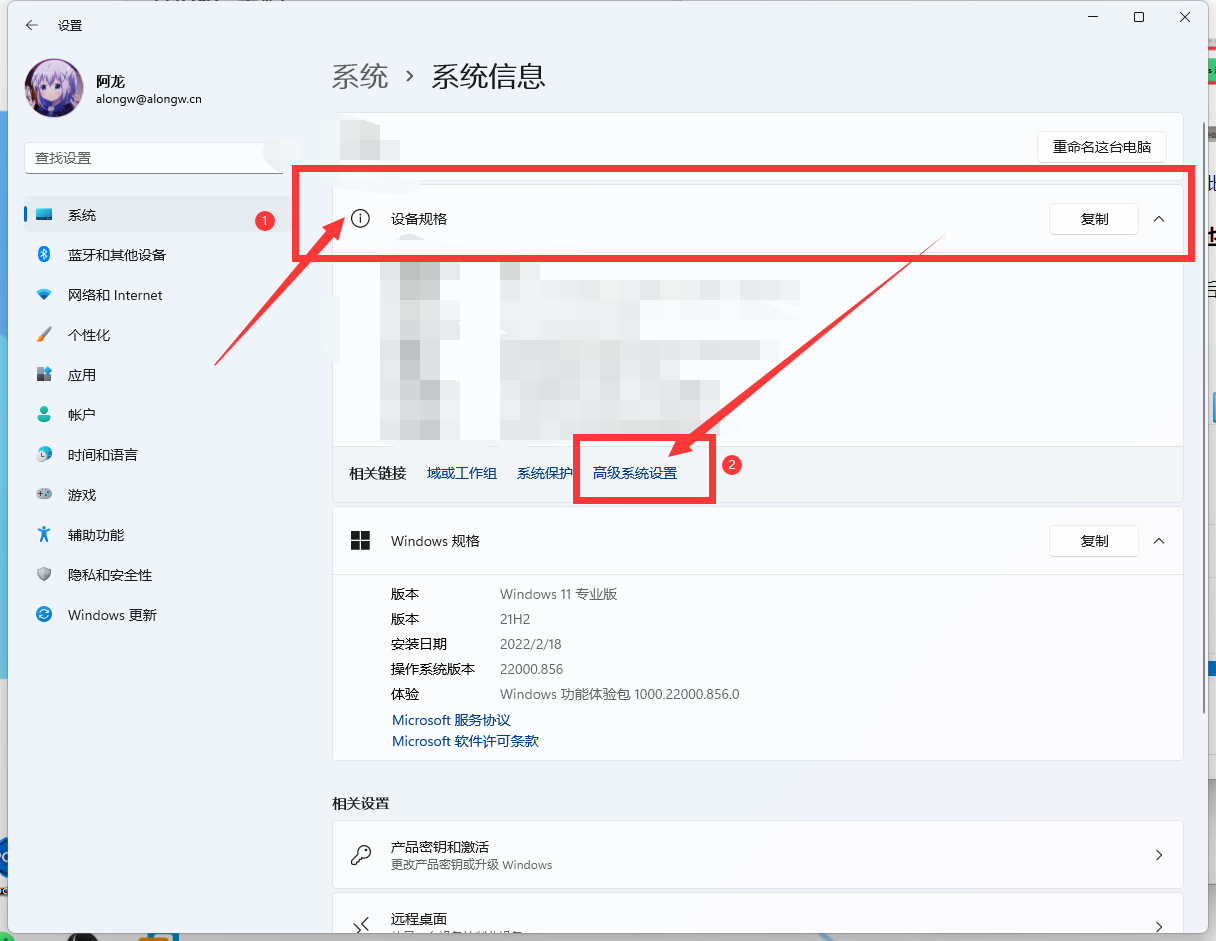The image size is (1216, 941).
Task: Expand 产品密钥和激活 arrow
Action: 1159,855
